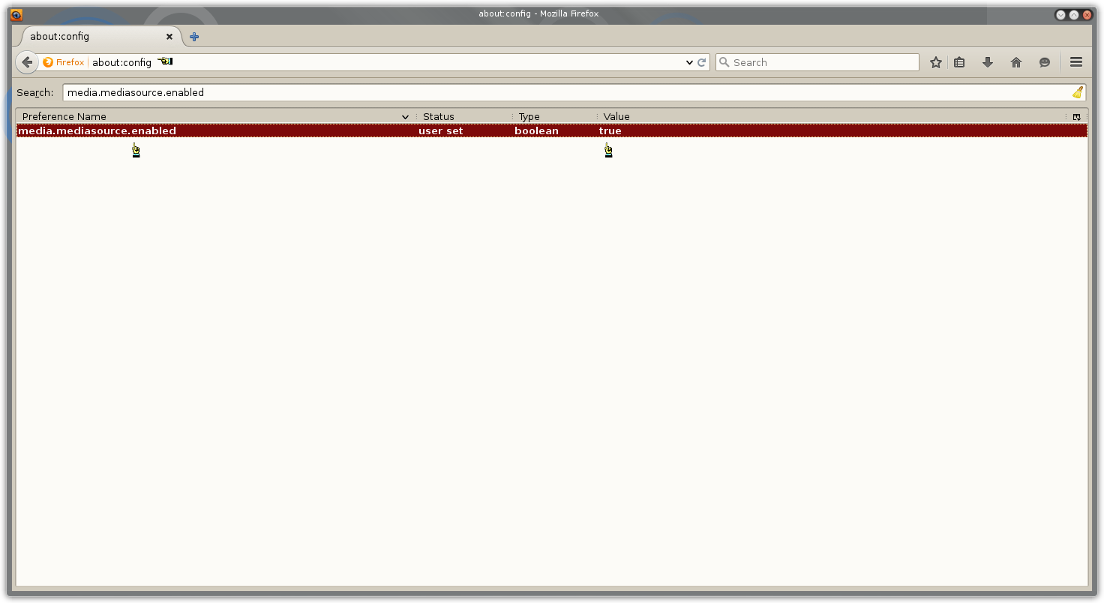Sort by Value column header
The width and height of the screenshot is (1104, 603).
(831, 116)
